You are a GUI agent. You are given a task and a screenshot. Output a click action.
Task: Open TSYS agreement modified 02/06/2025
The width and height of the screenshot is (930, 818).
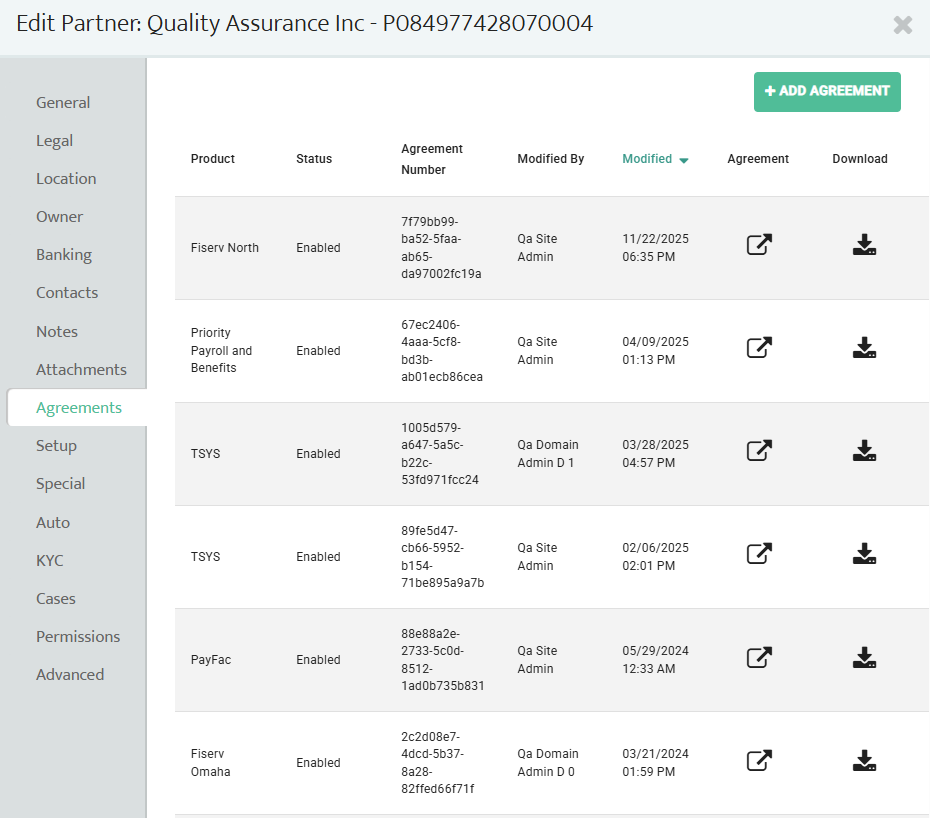point(759,553)
